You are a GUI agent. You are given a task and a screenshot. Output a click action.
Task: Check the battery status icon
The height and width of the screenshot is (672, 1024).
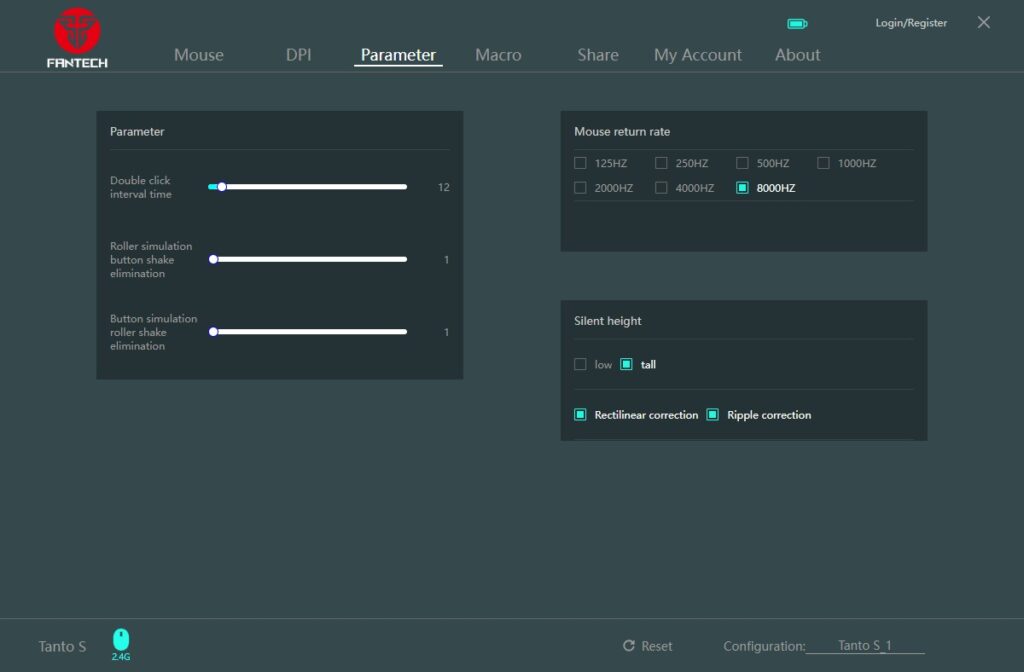tap(797, 24)
